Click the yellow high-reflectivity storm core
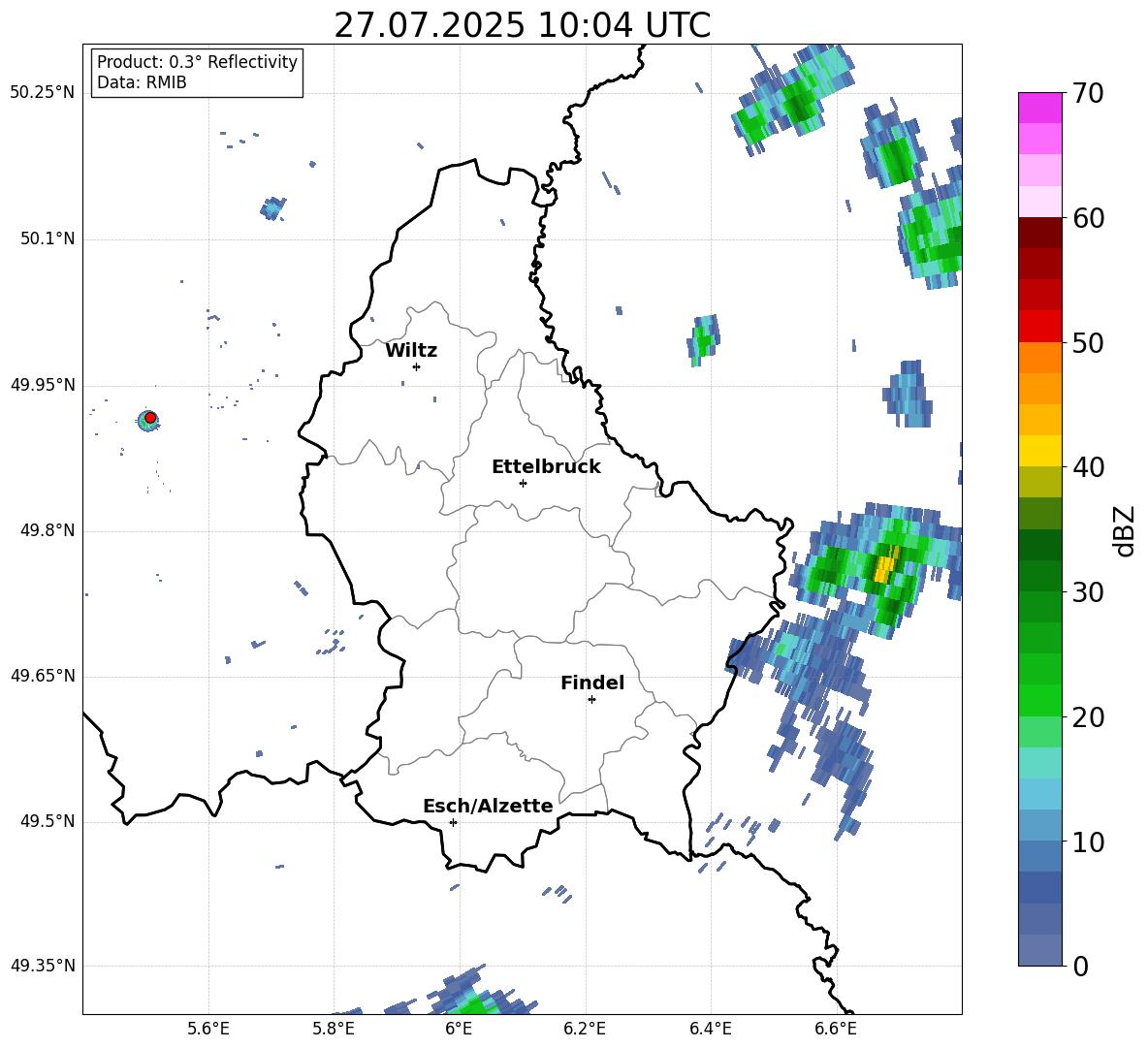The height and width of the screenshot is (1048, 1148). [x=884, y=568]
